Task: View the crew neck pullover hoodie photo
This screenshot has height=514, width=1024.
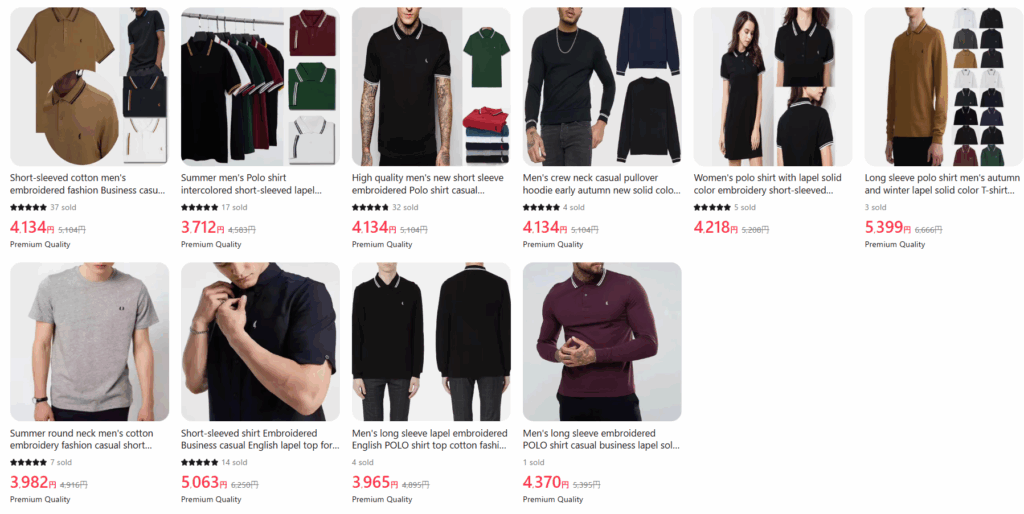Action: (x=602, y=86)
